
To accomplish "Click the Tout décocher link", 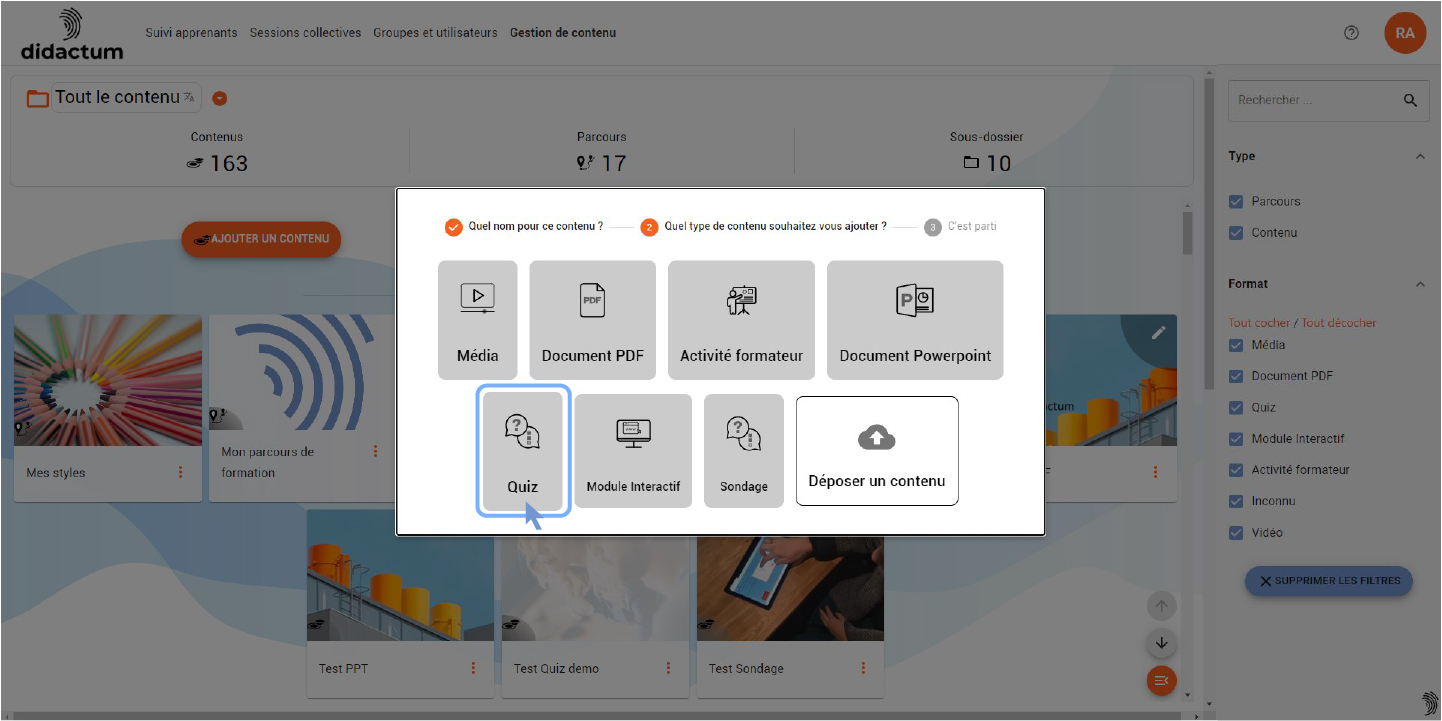I will coord(1338,323).
